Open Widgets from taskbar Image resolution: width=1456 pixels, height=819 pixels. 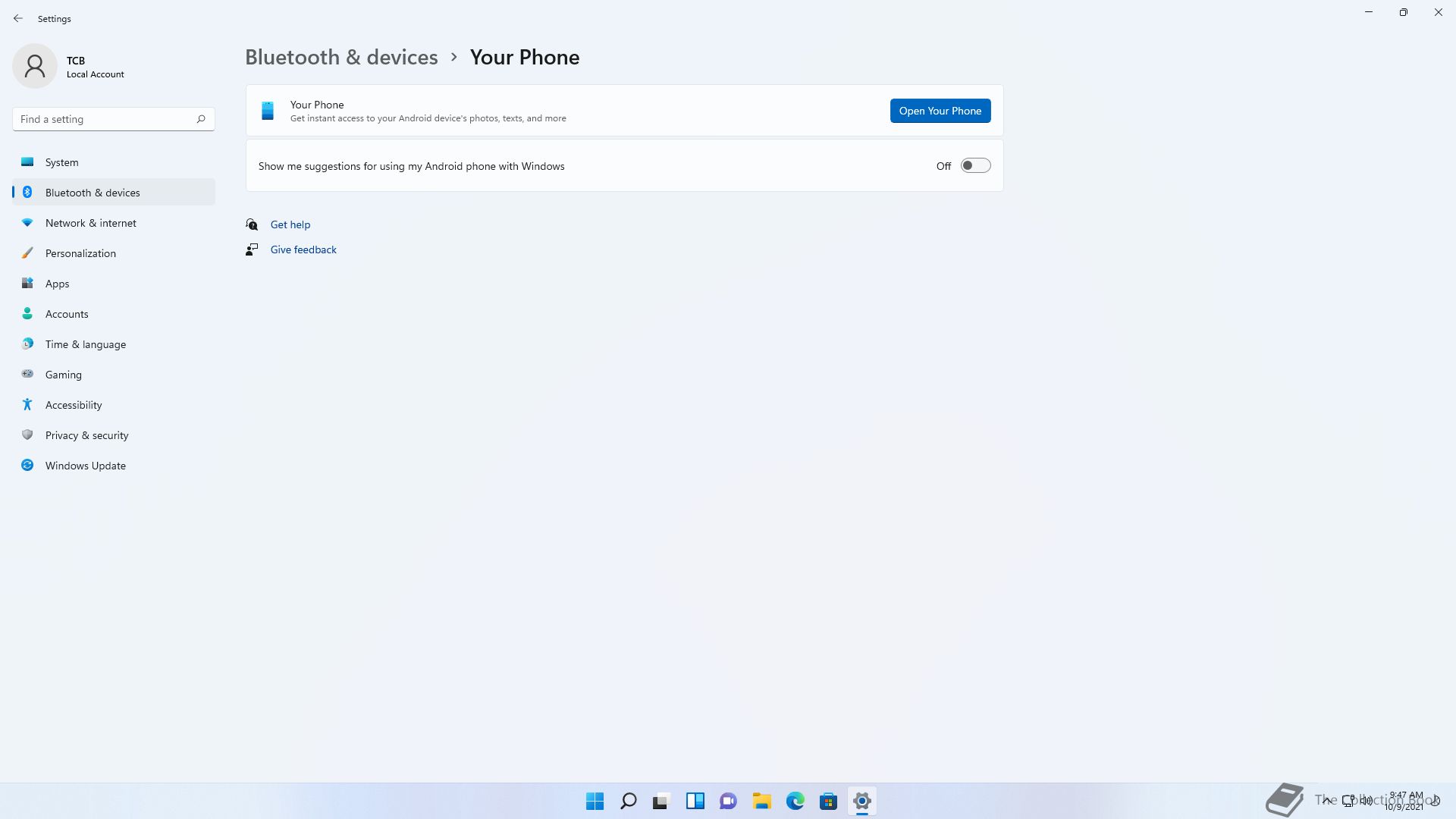click(695, 801)
